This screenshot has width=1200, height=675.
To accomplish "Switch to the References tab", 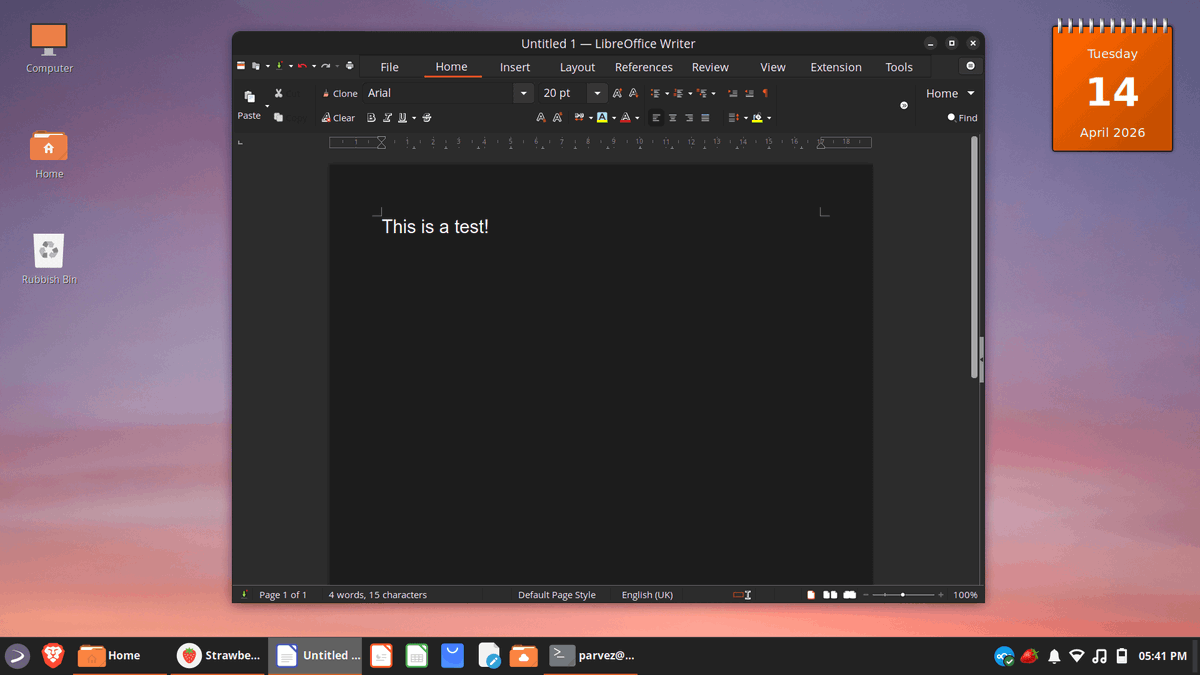I will tap(644, 67).
